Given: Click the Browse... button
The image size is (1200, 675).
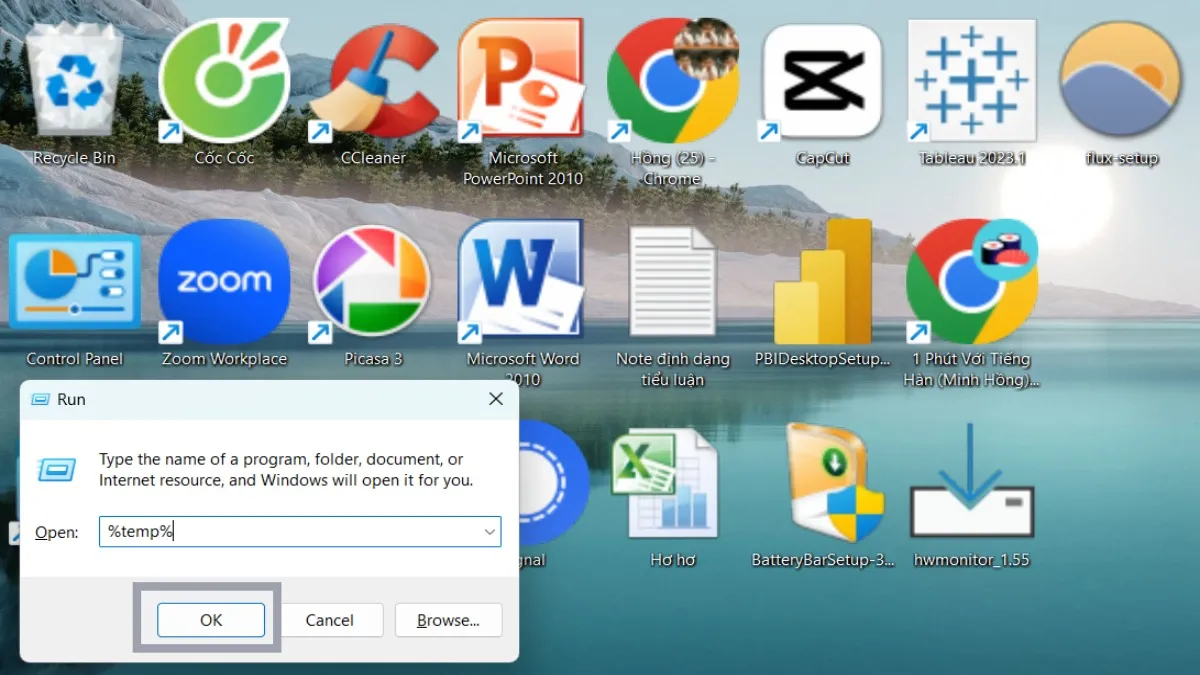Looking at the screenshot, I should click(448, 620).
